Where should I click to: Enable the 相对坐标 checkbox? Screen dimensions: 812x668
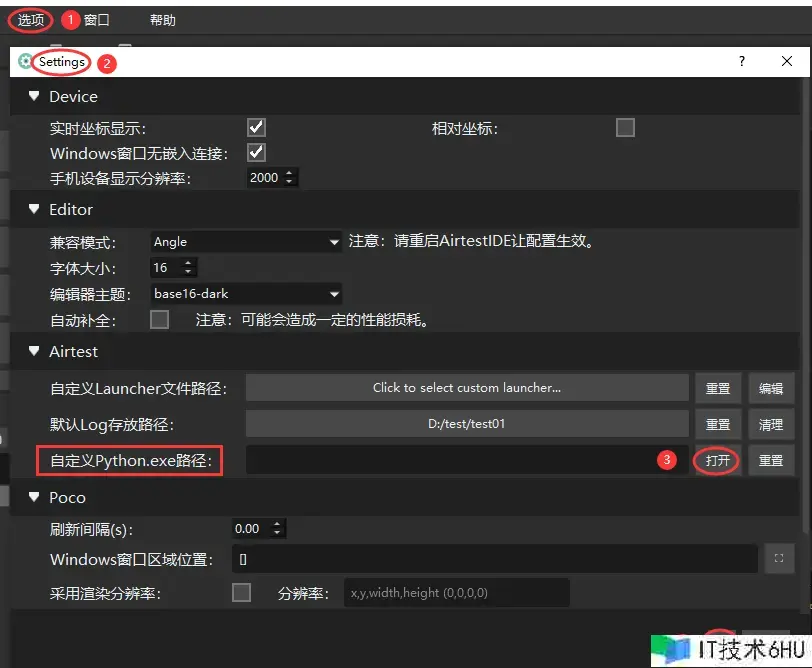[625, 128]
